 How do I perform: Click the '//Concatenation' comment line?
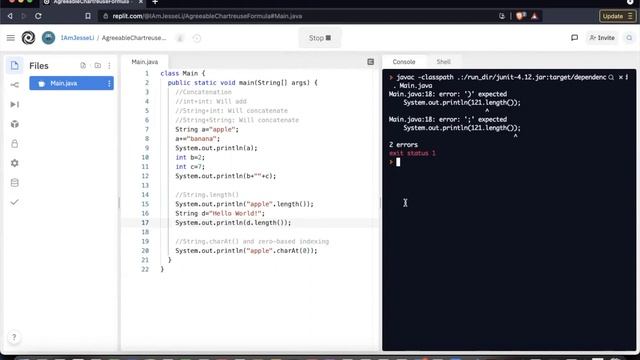tap(203, 92)
